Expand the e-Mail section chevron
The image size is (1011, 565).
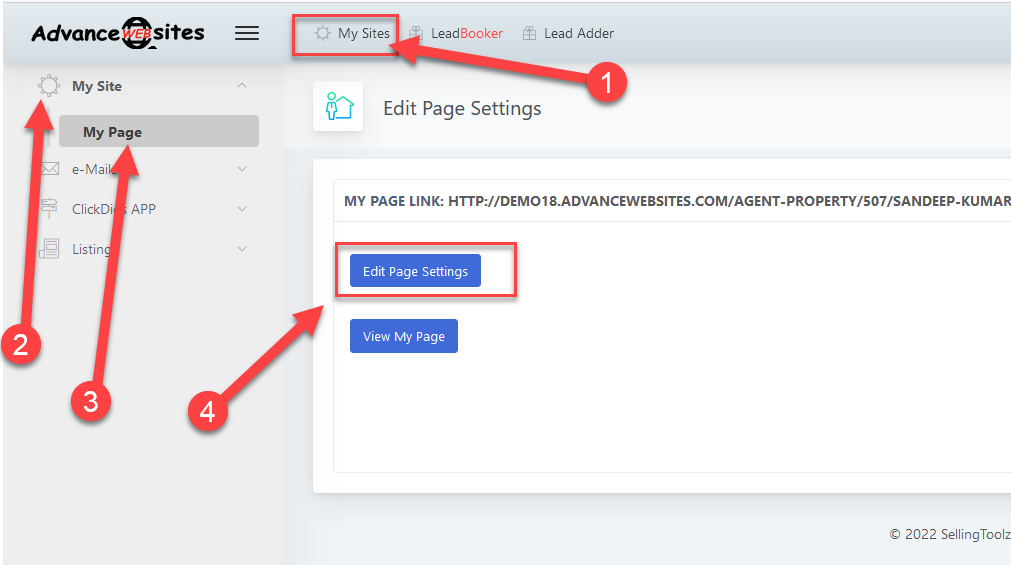[242, 169]
